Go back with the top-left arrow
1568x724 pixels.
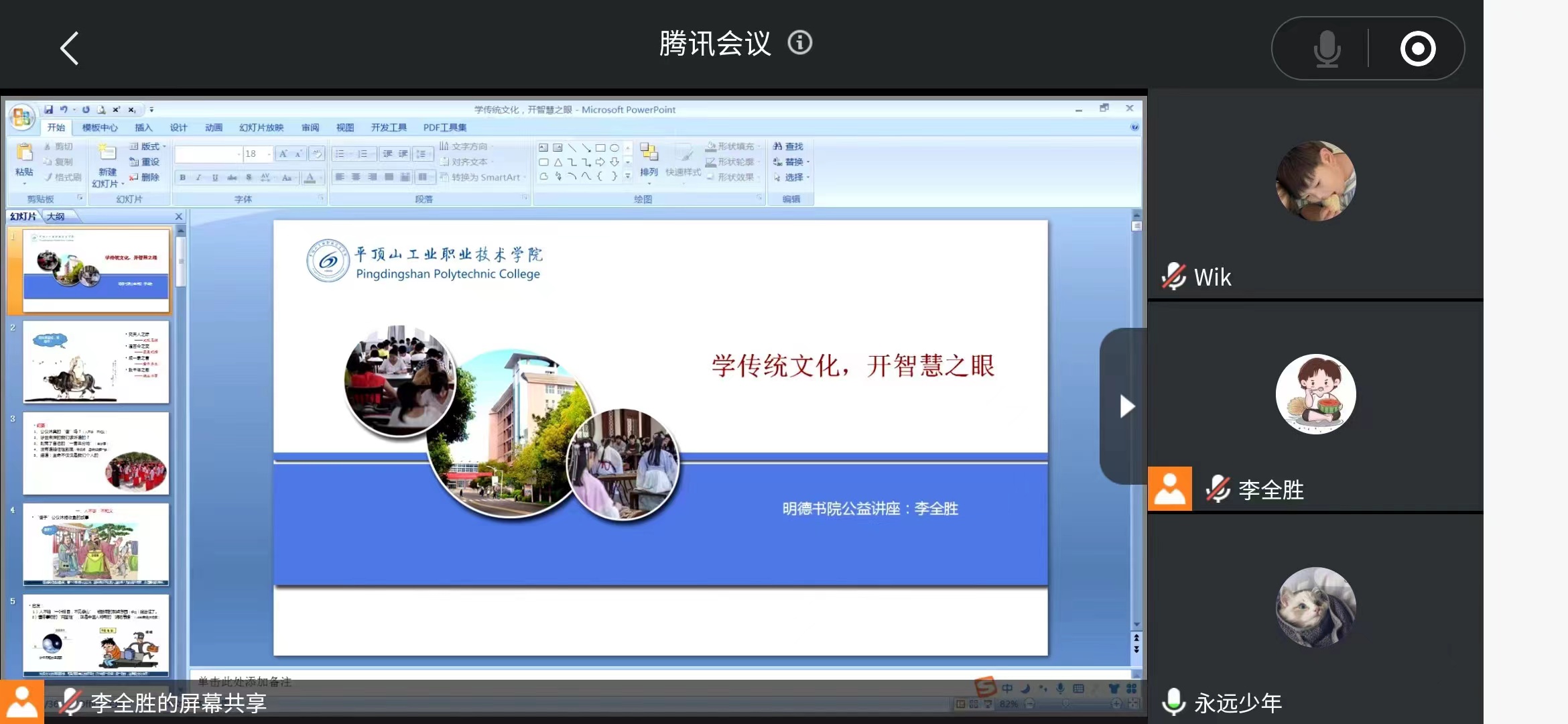70,48
